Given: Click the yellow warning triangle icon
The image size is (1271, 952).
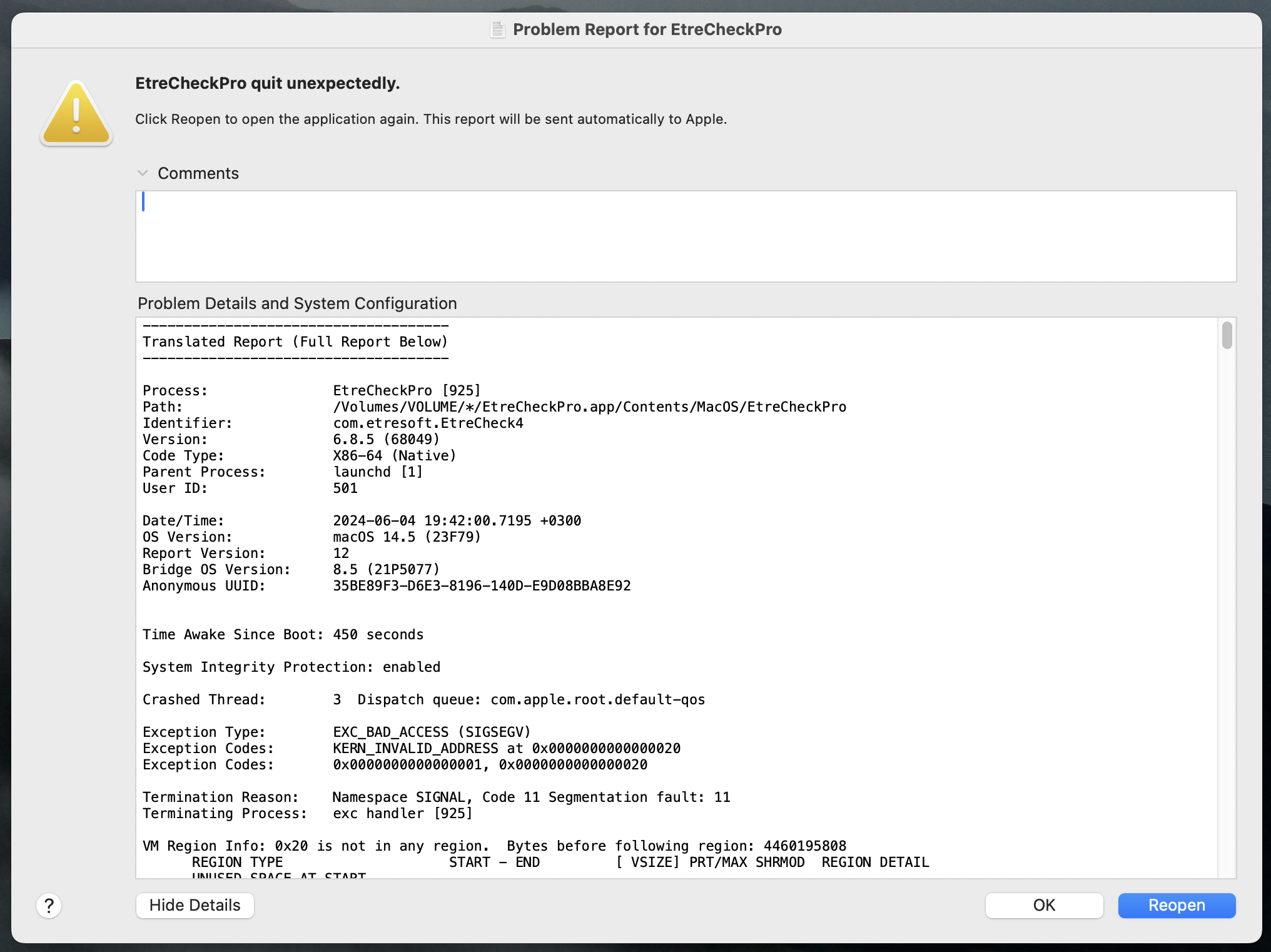Looking at the screenshot, I should (76, 114).
